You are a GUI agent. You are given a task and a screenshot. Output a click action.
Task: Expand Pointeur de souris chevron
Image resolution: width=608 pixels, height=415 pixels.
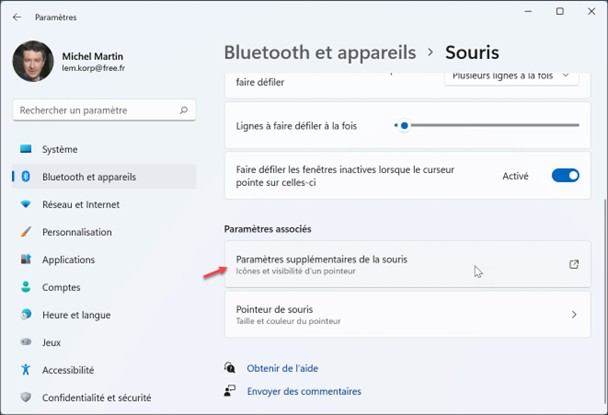(x=574, y=315)
